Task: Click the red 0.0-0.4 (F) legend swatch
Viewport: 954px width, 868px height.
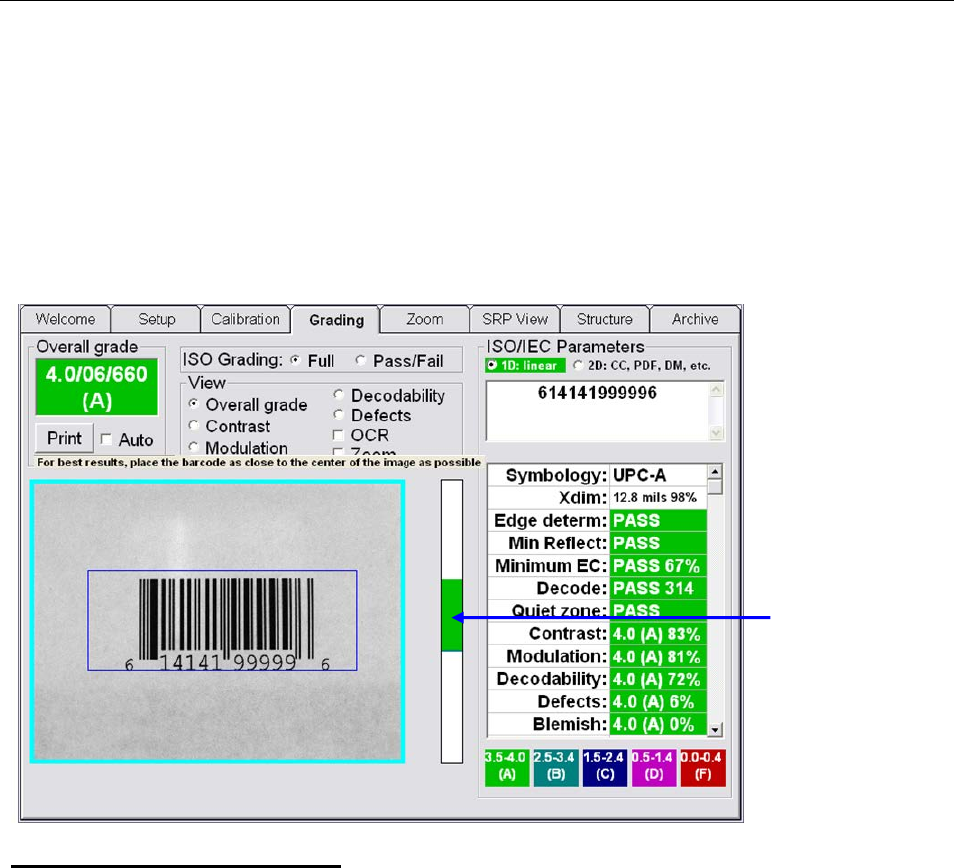Action: (x=703, y=768)
